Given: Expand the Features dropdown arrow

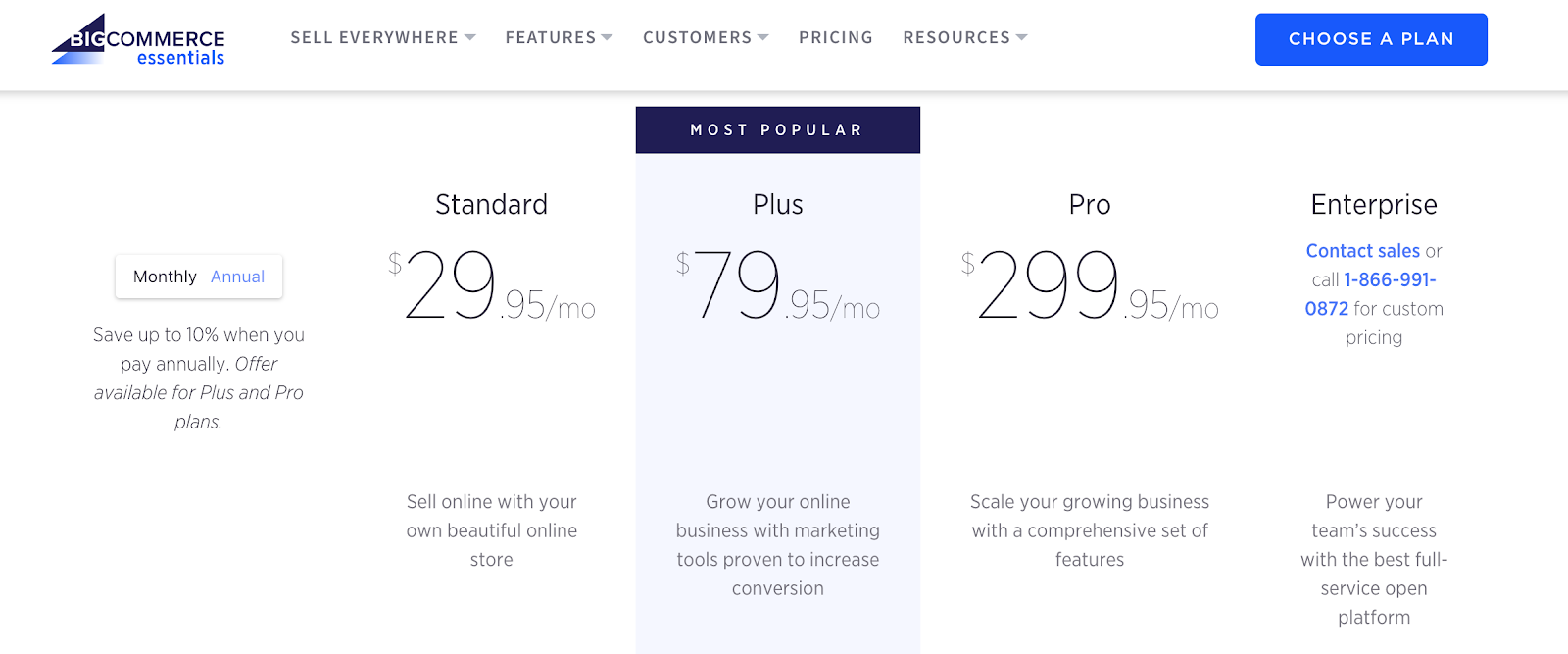Looking at the screenshot, I should 608,38.
